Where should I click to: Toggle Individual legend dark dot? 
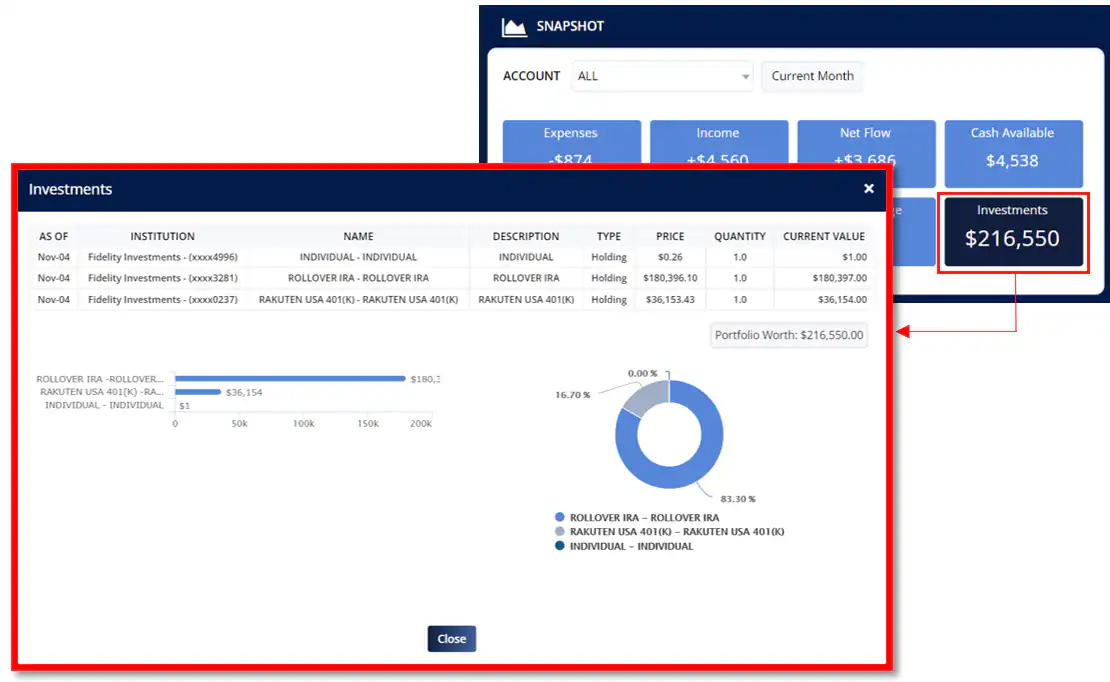pos(559,547)
